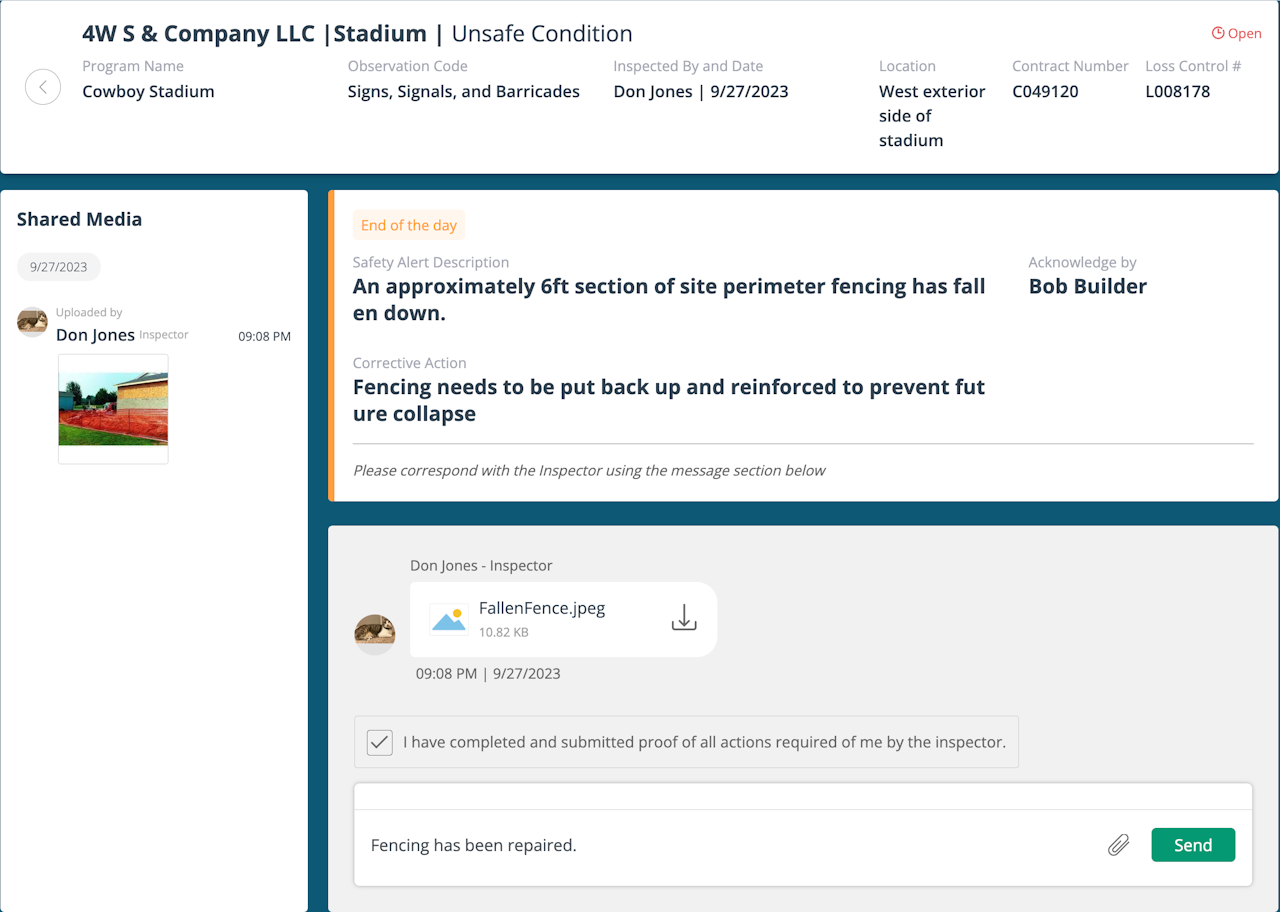
Task: Go back using the circled arrow button
Action: pyautogui.click(x=43, y=86)
